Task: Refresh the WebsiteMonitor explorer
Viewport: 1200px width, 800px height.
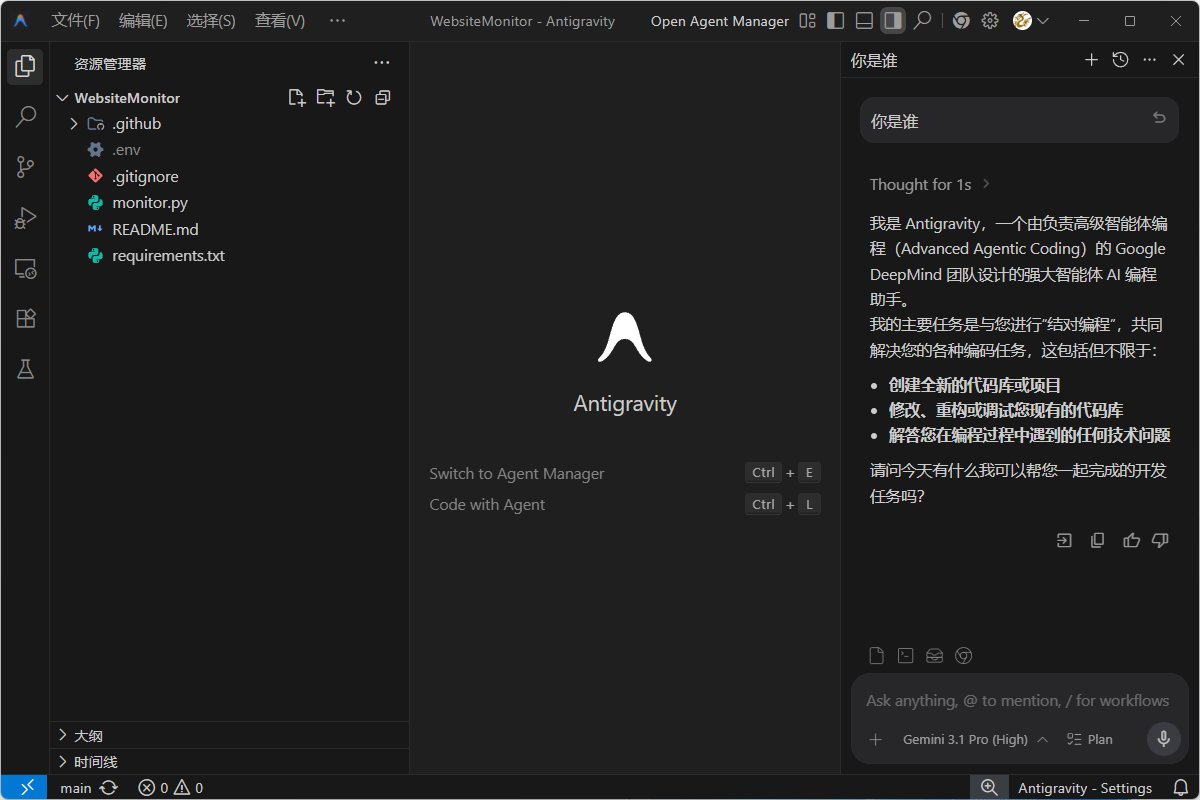Action: pyautogui.click(x=354, y=98)
